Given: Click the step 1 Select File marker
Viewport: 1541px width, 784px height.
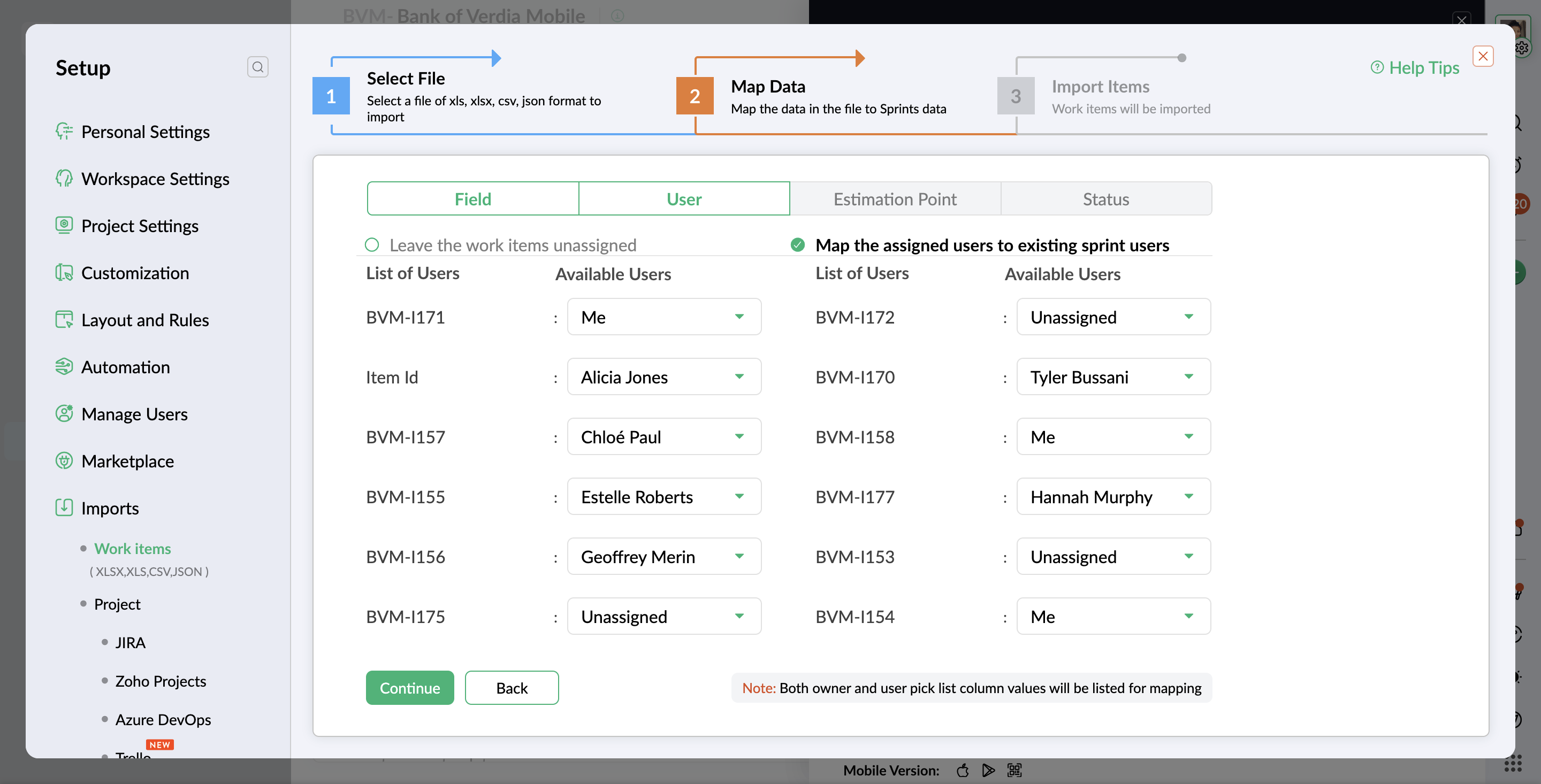Looking at the screenshot, I should click(x=331, y=96).
